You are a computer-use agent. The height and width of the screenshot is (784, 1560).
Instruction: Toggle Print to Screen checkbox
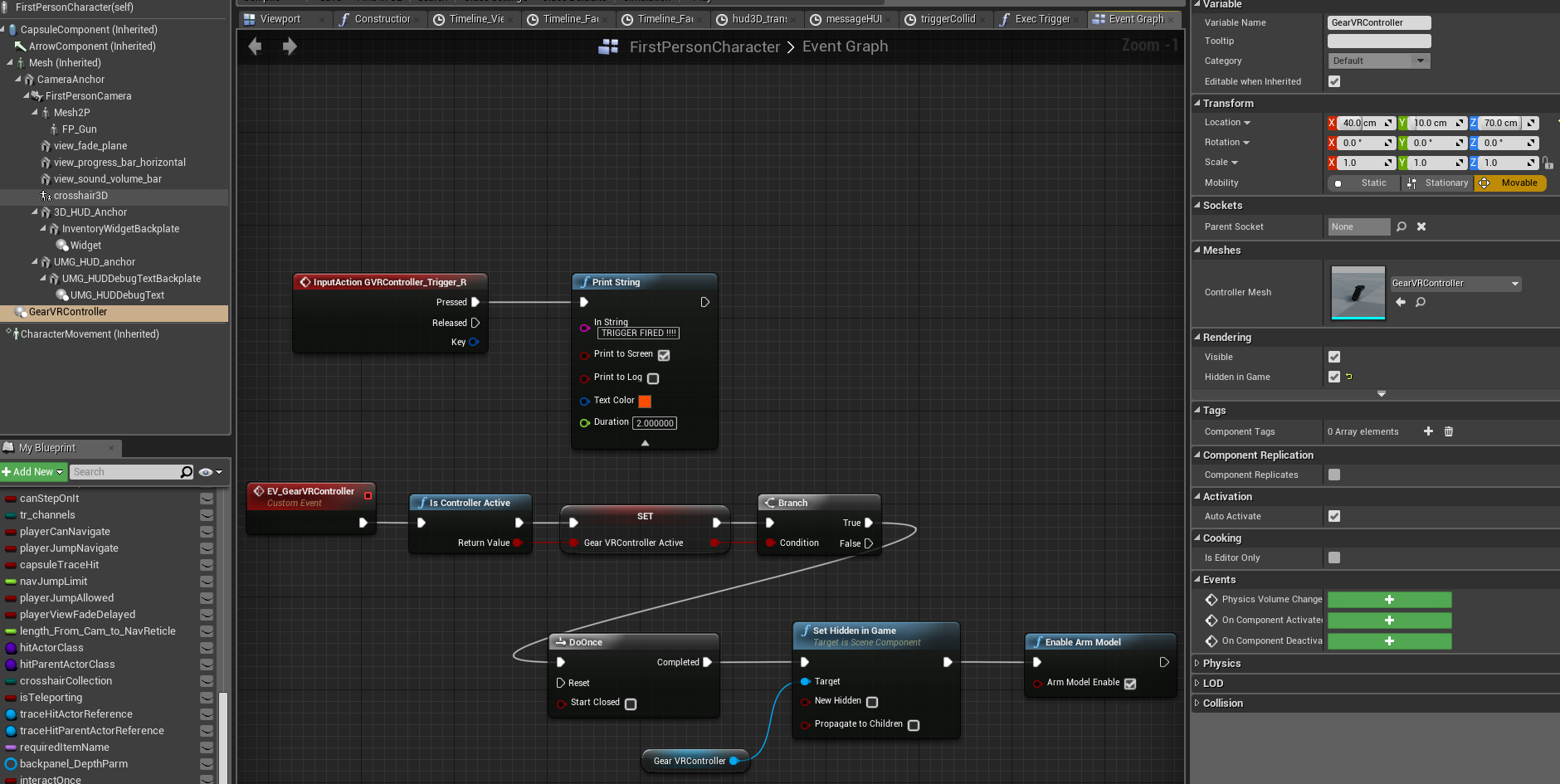664,355
